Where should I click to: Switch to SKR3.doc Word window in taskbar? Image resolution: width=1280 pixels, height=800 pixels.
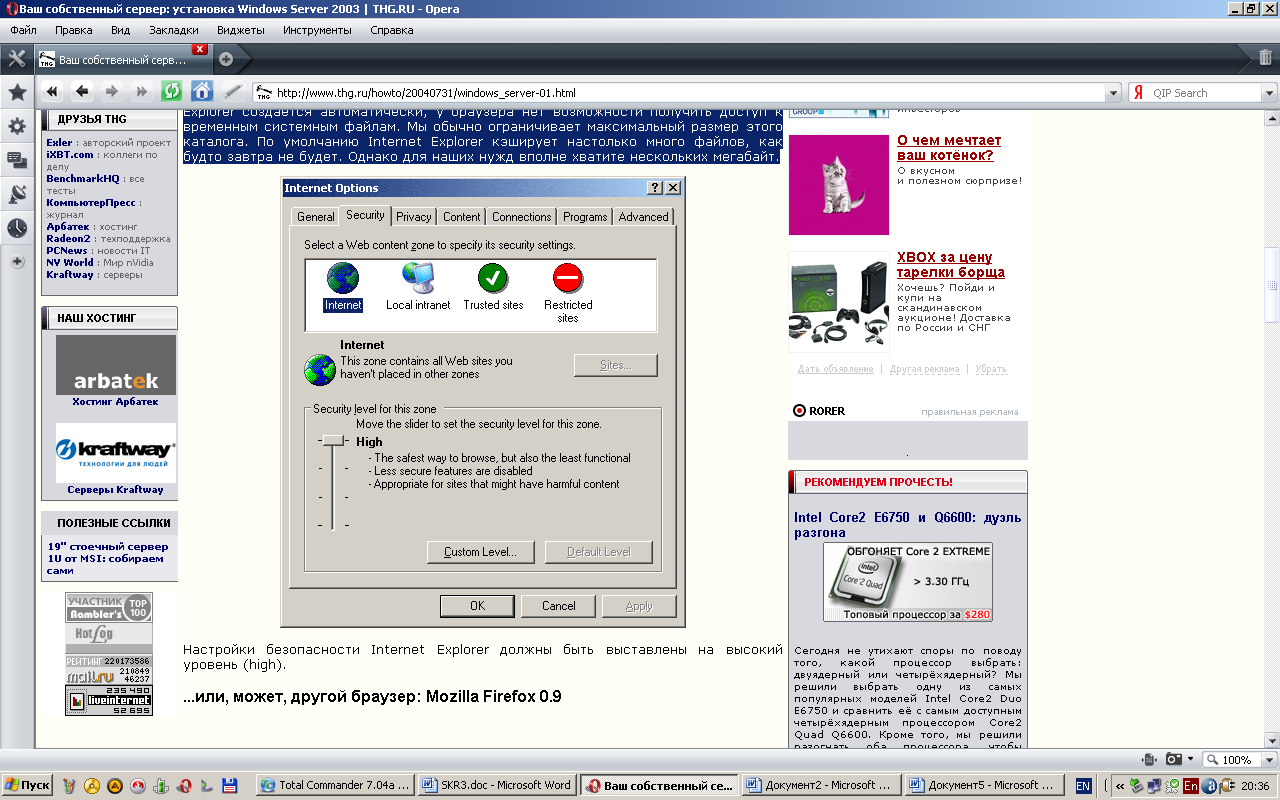pyautogui.click(x=496, y=786)
